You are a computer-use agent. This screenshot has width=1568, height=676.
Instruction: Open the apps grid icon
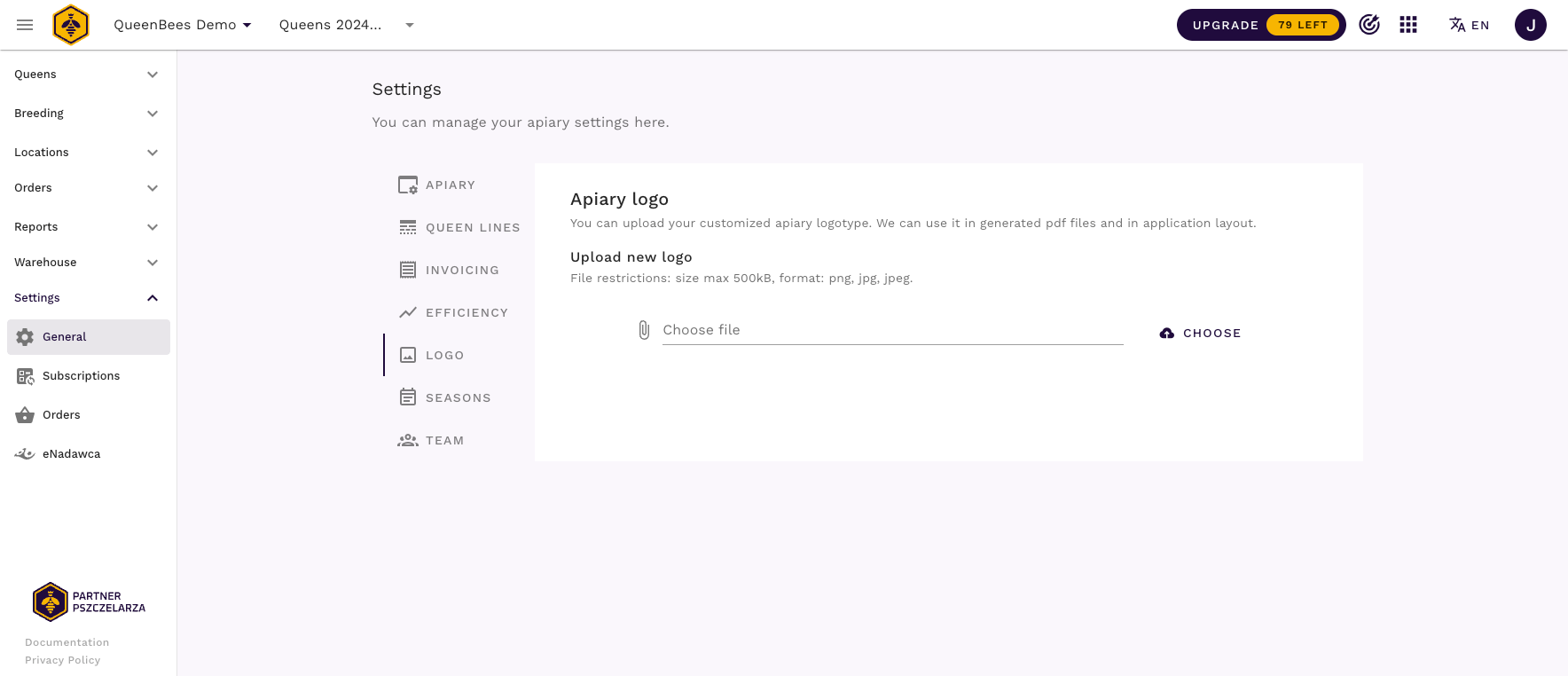(x=1408, y=25)
